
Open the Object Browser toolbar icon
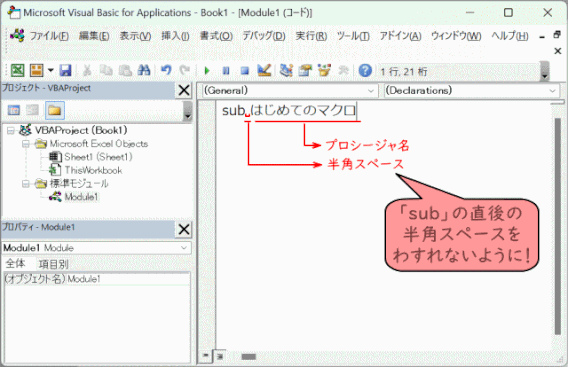[324, 70]
